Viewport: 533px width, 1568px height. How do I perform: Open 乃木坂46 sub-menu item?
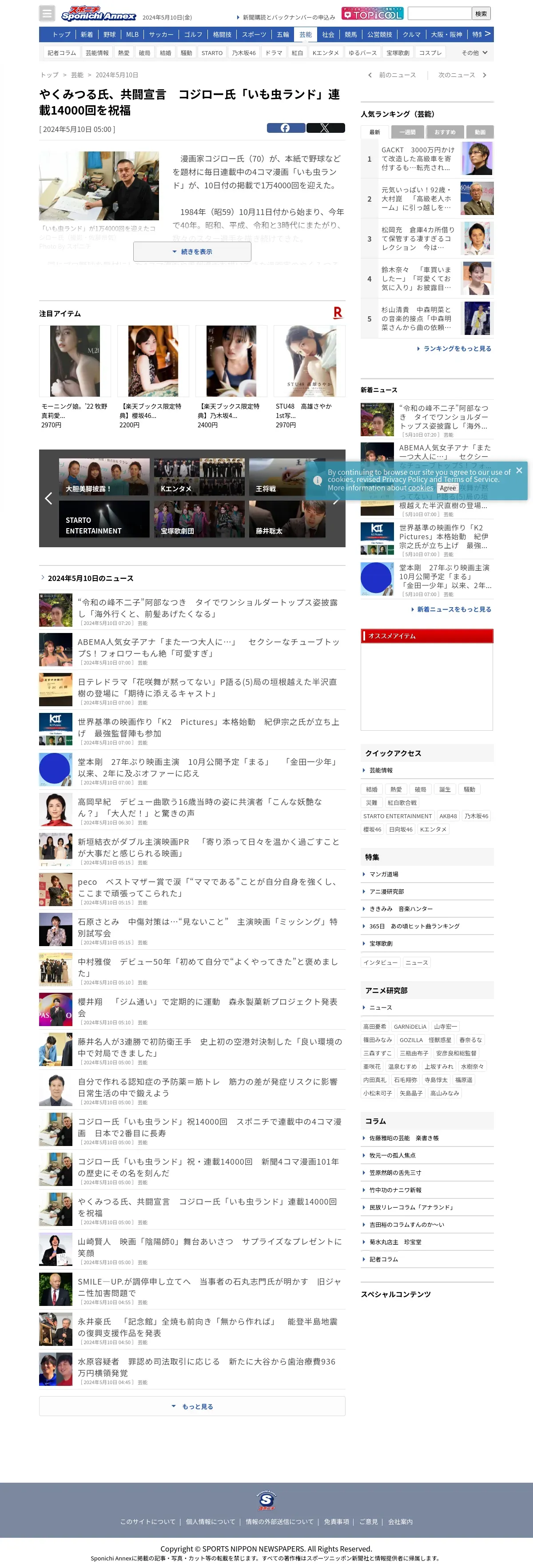(243, 53)
